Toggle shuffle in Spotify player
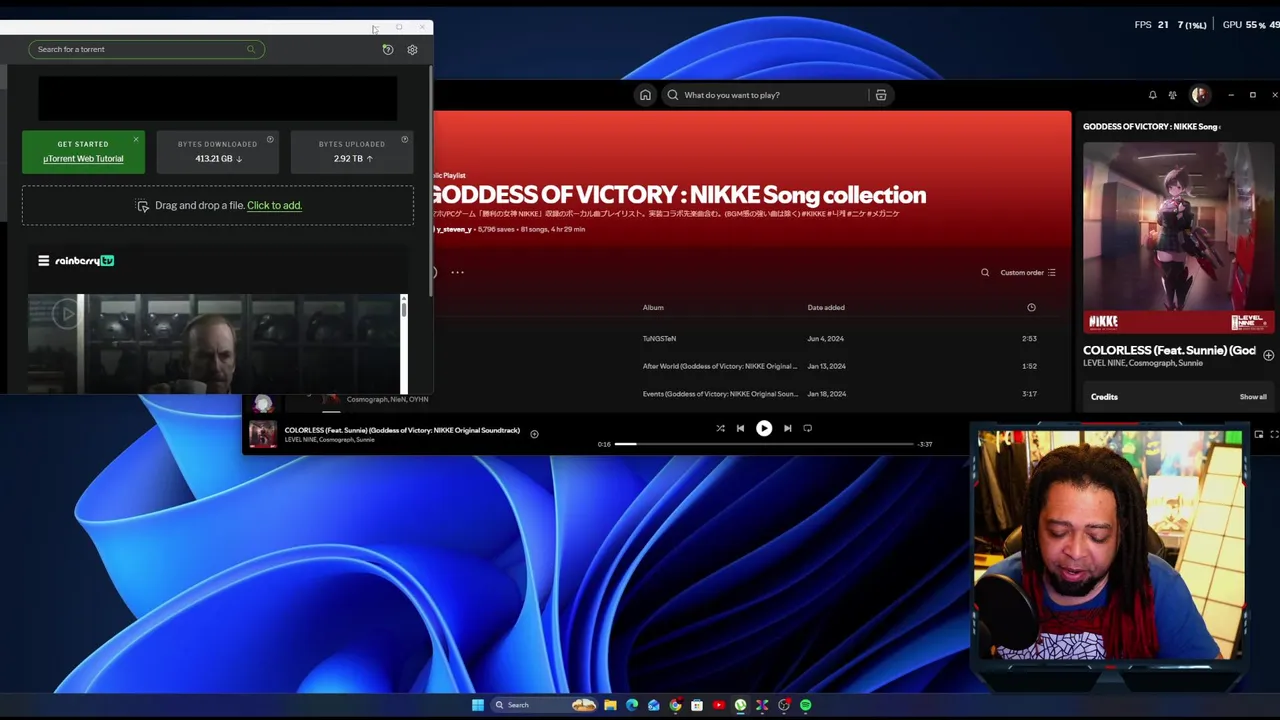This screenshot has width=1280, height=720. coord(720,428)
